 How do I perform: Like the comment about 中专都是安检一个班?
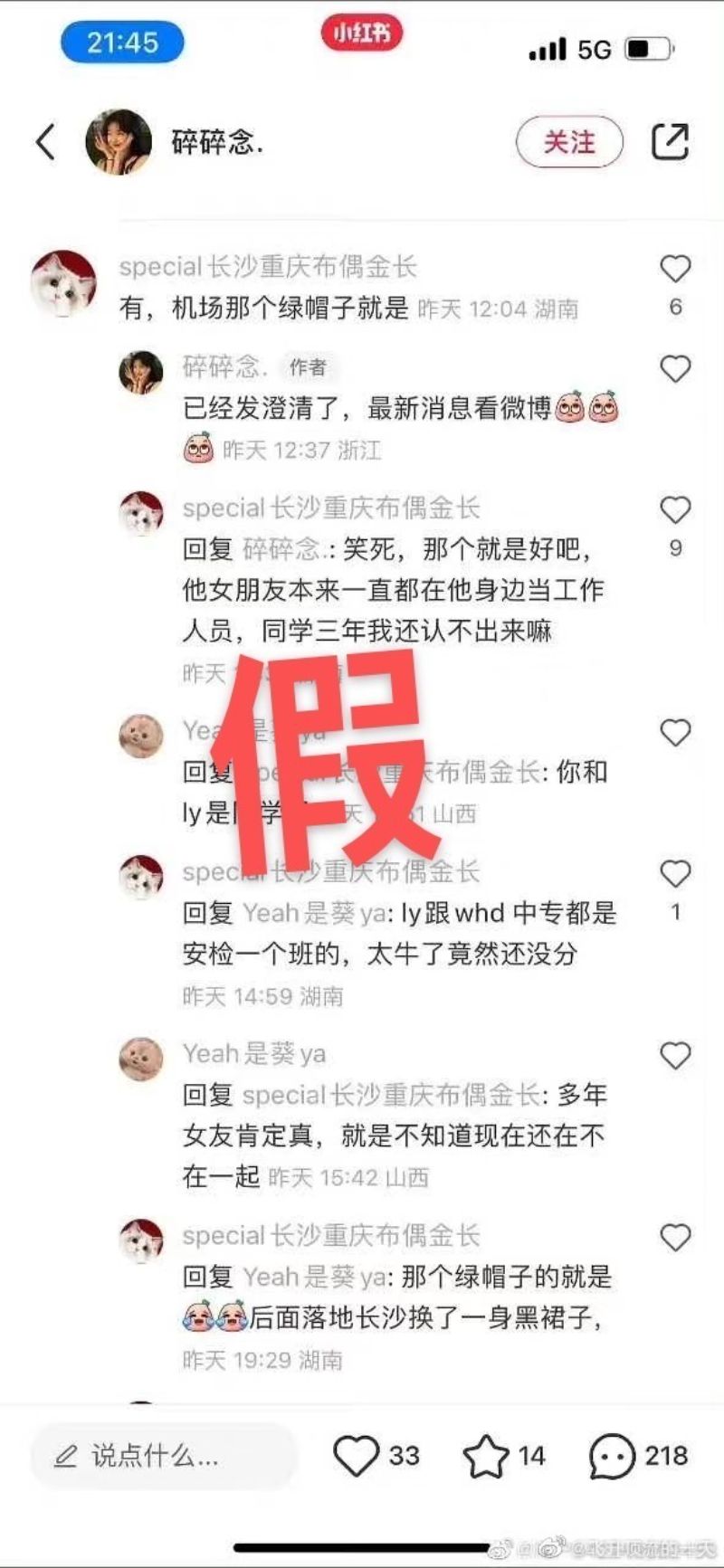click(x=675, y=874)
